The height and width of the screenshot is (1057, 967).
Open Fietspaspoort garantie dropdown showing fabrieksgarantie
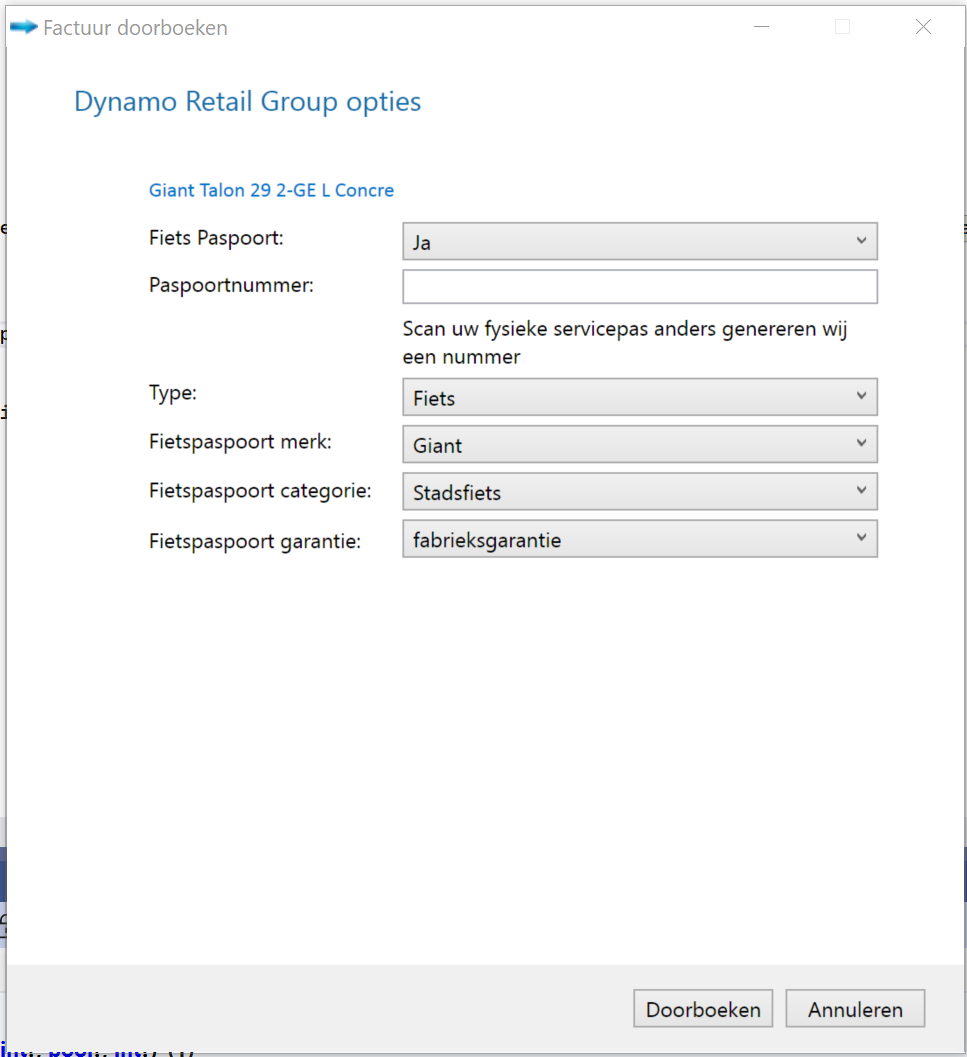tap(640, 539)
